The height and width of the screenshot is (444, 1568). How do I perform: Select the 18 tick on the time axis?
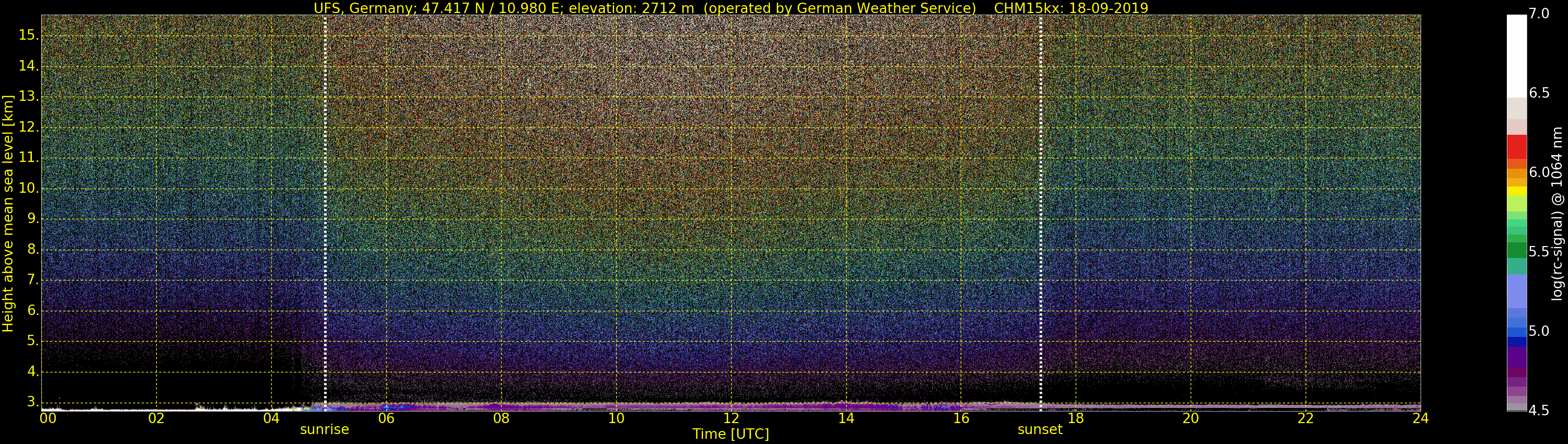point(1076,418)
